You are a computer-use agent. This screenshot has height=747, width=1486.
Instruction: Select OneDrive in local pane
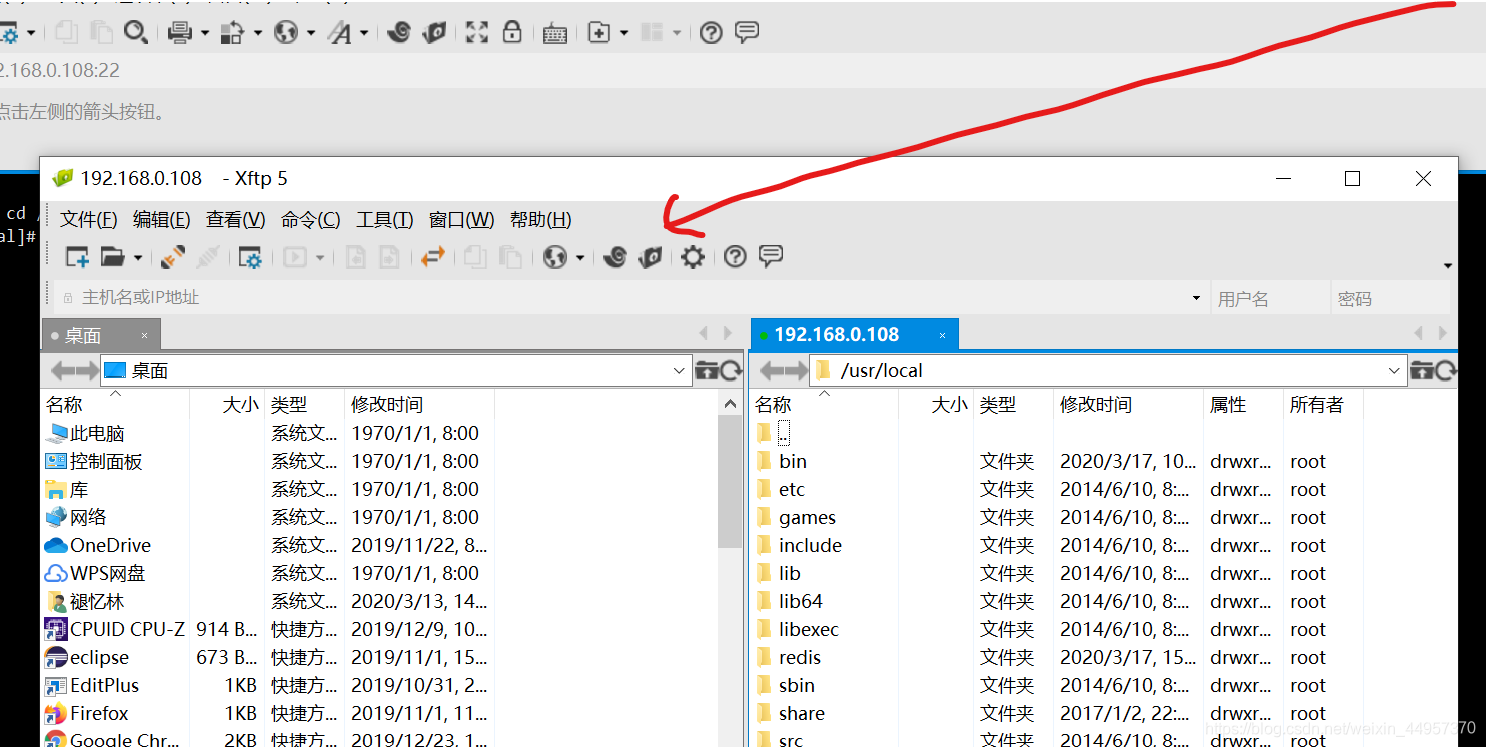pos(110,546)
